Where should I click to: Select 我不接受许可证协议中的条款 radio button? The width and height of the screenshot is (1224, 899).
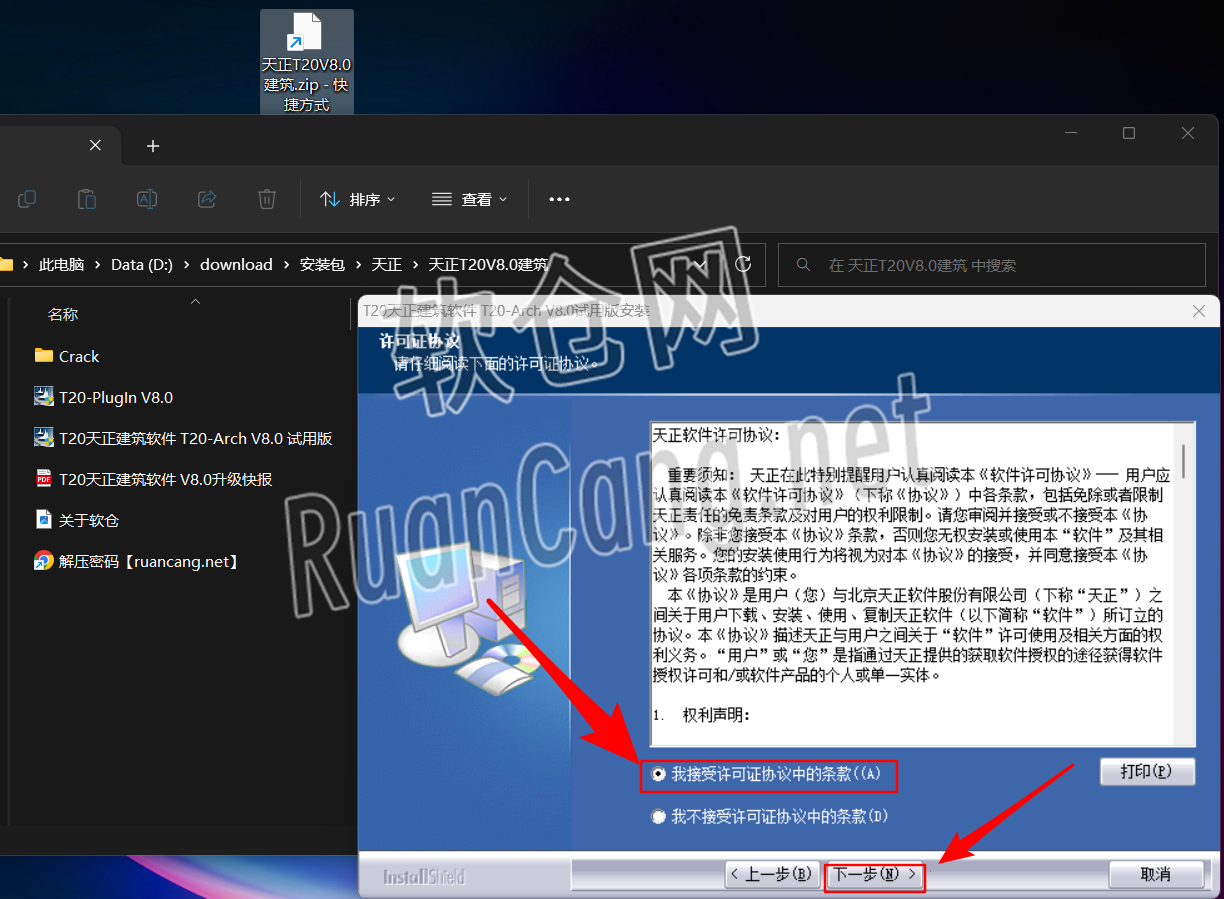659,816
